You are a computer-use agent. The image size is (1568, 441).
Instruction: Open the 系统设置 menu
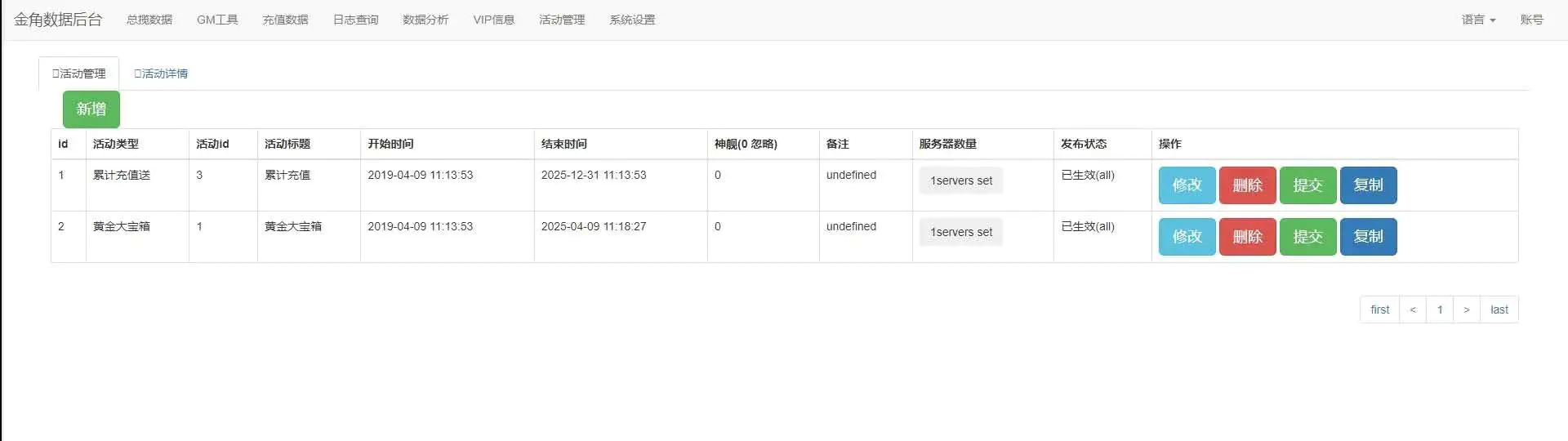(x=632, y=20)
